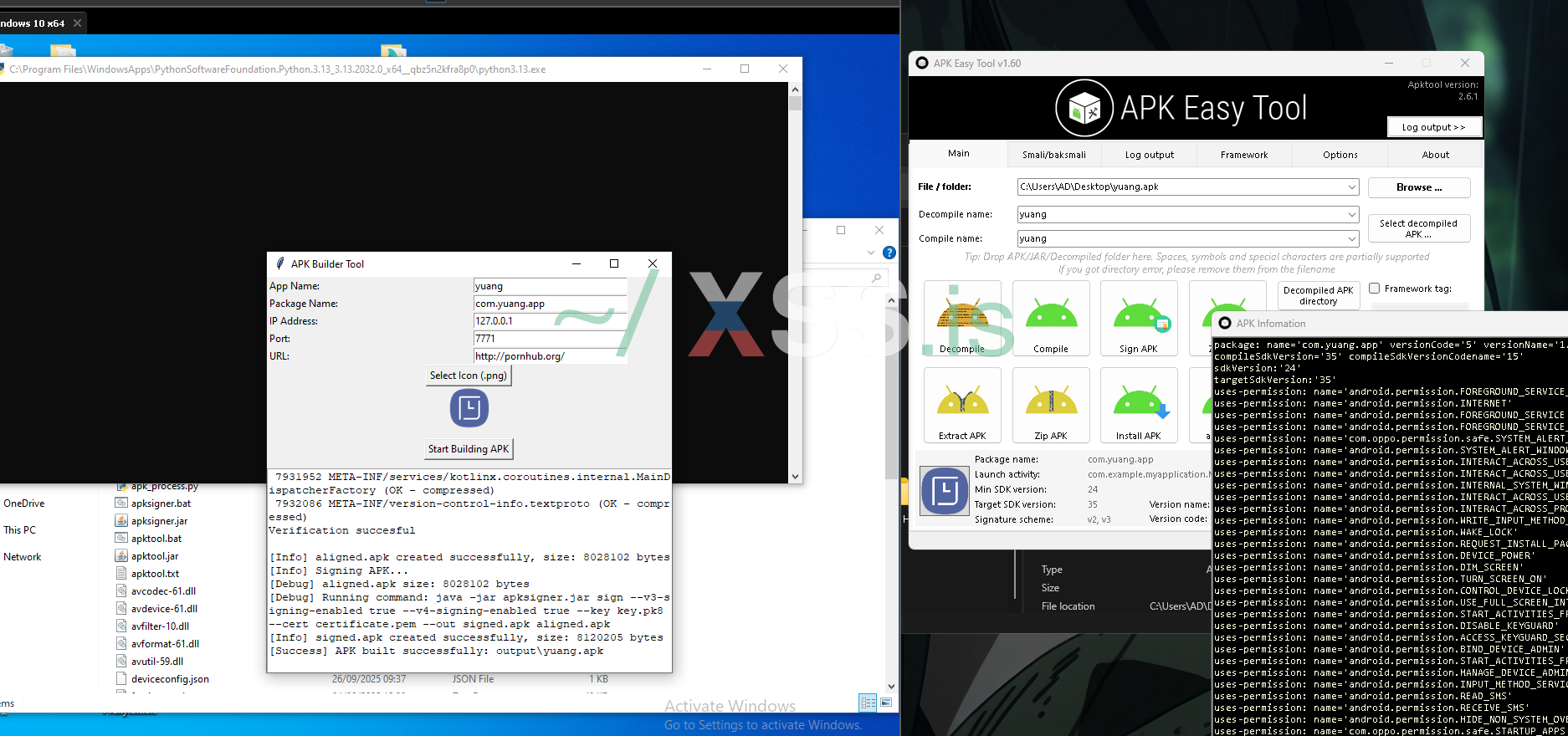Click the 'JSON File' type cell
The height and width of the screenshot is (736, 1568).
point(474,679)
